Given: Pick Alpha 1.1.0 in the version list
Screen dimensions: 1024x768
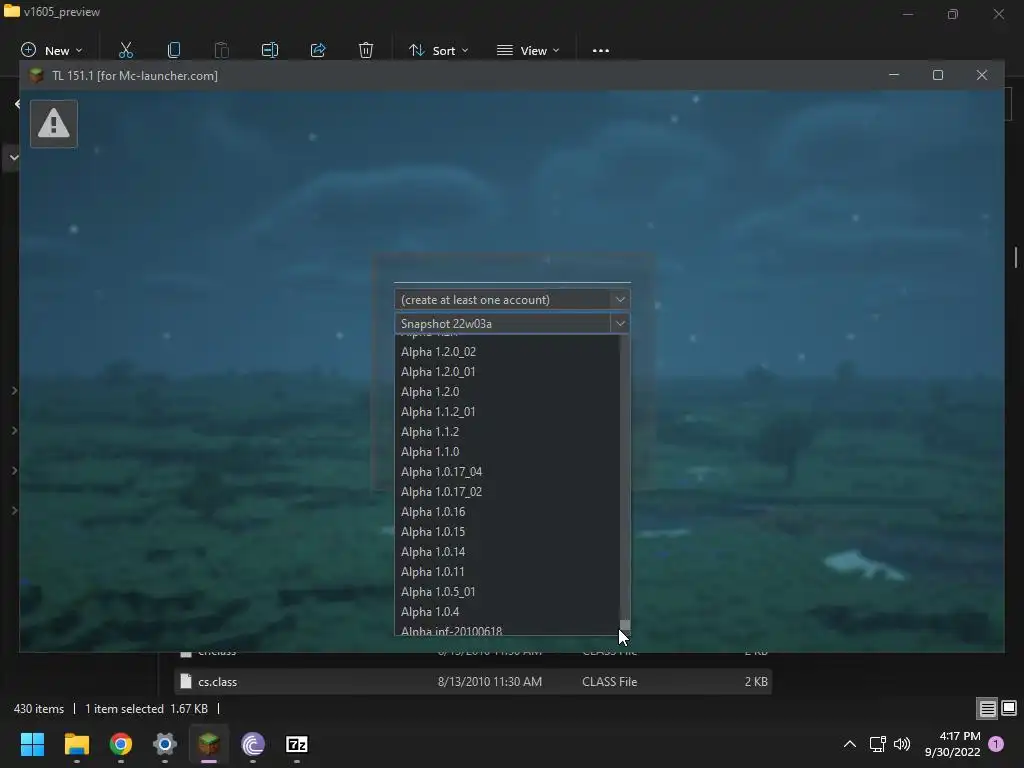Looking at the screenshot, I should point(507,452).
